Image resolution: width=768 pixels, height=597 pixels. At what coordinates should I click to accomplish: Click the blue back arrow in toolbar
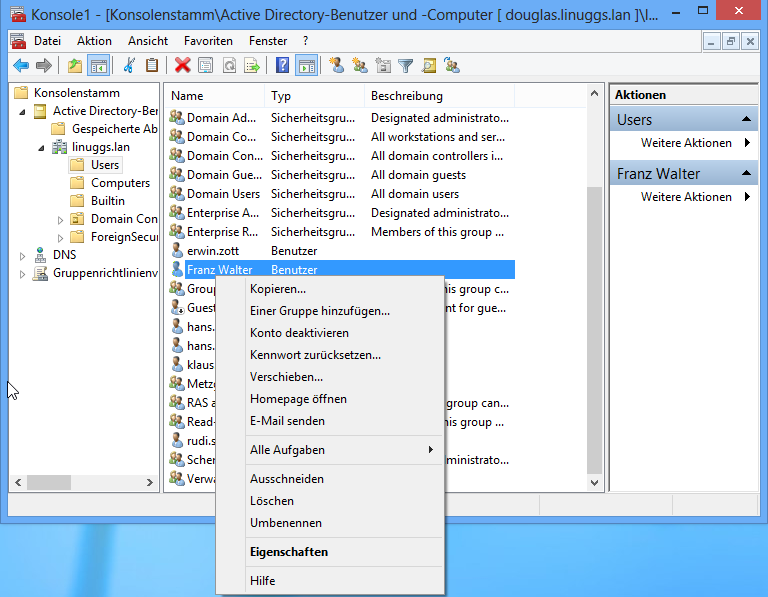tap(20, 66)
